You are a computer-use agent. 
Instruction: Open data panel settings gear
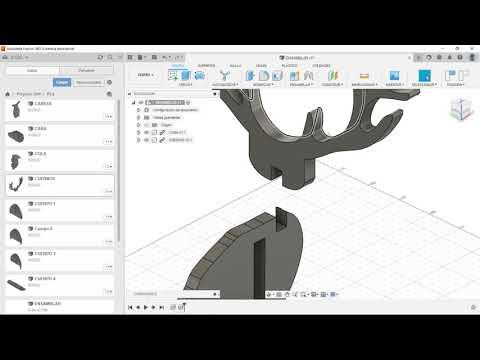tap(109, 82)
